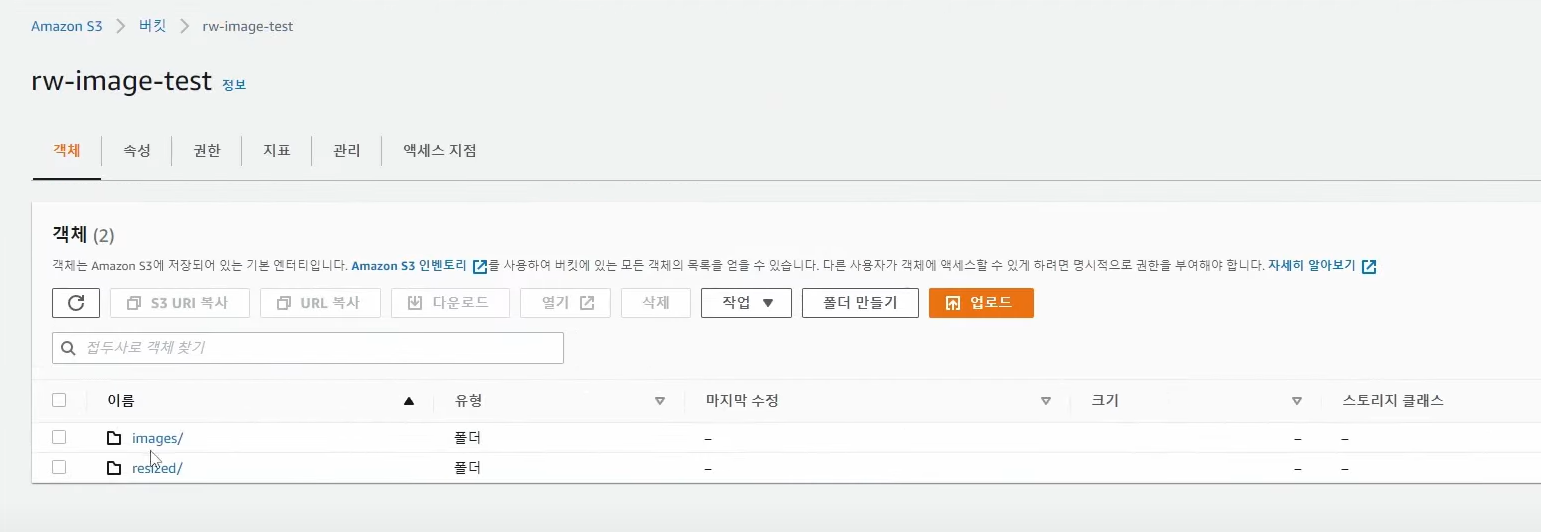Click the folder icon beside resized/
This screenshot has height=532, width=1541.
pos(114,468)
